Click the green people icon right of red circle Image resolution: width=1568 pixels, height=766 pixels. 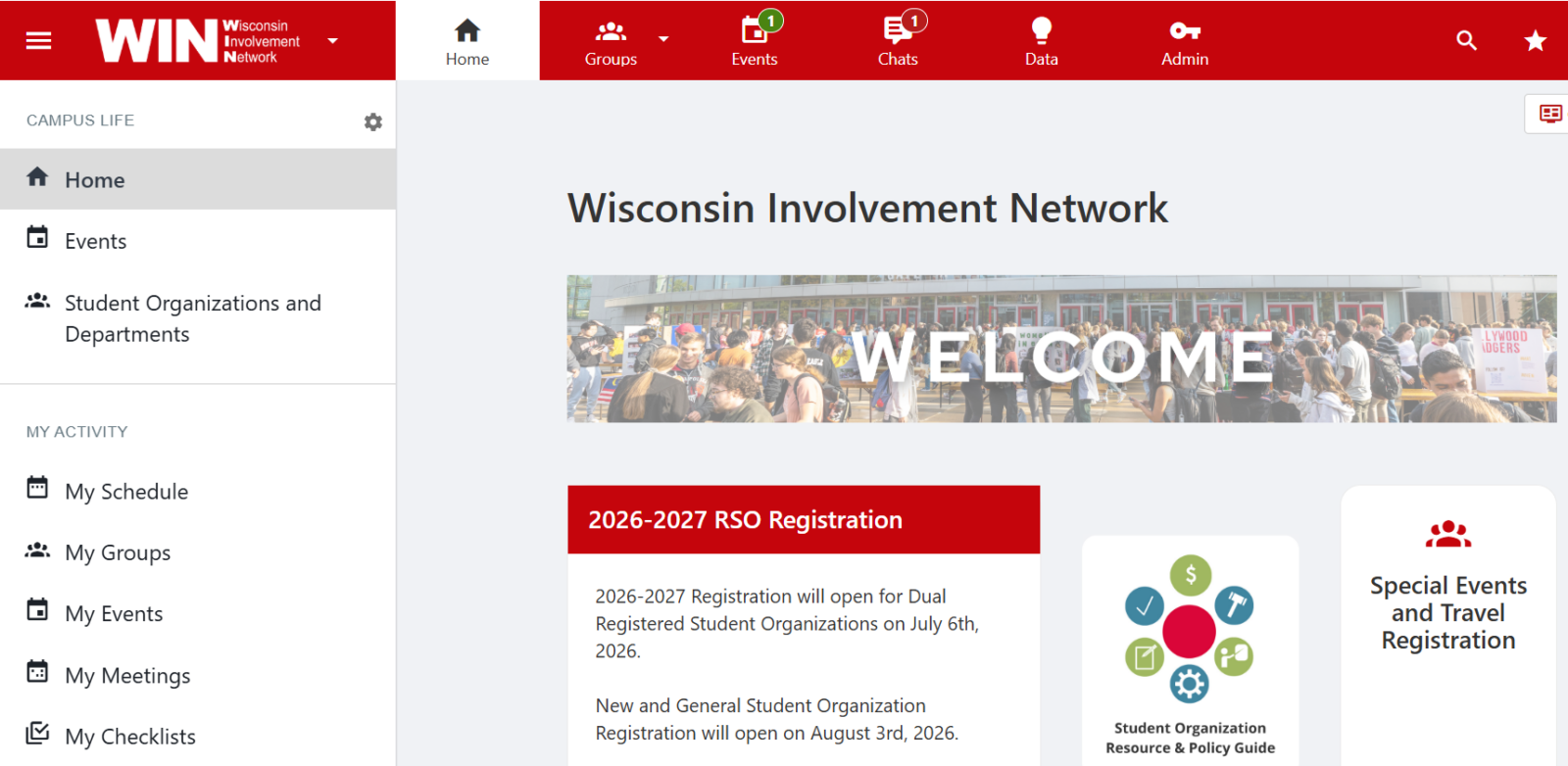[x=1234, y=656]
